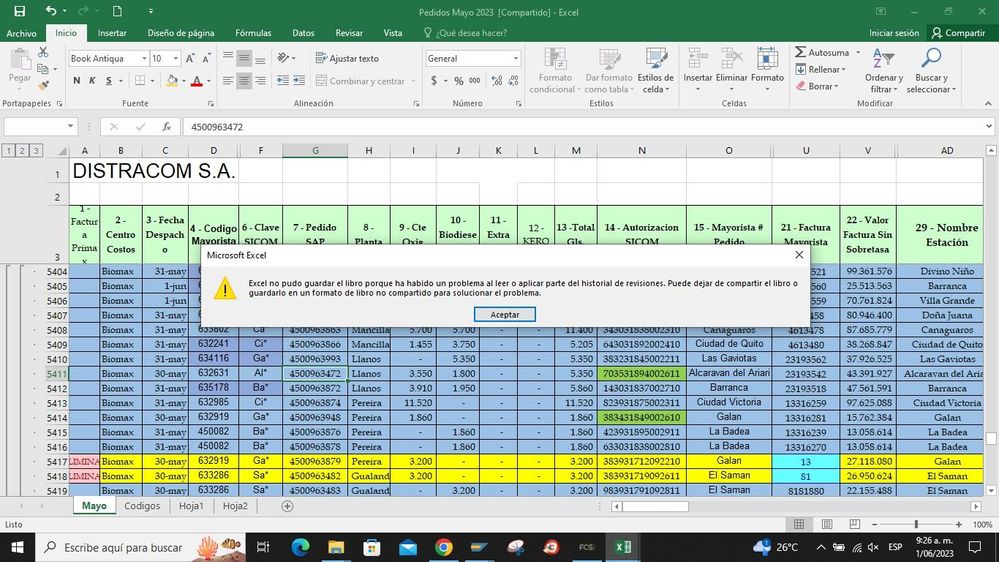Click the insert function fx icon
Viewport: 999px width, 562px height.
click(166, 127)
